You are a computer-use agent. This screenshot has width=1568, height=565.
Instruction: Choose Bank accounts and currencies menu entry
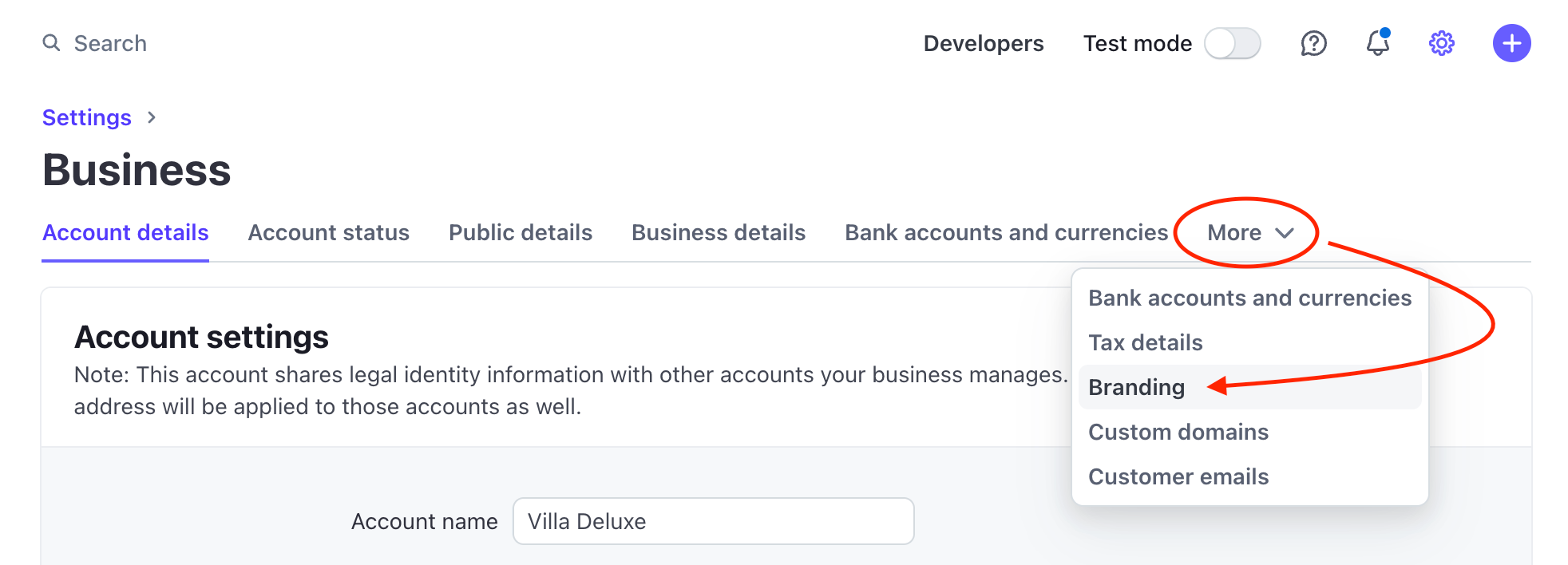pos(1249,298)
